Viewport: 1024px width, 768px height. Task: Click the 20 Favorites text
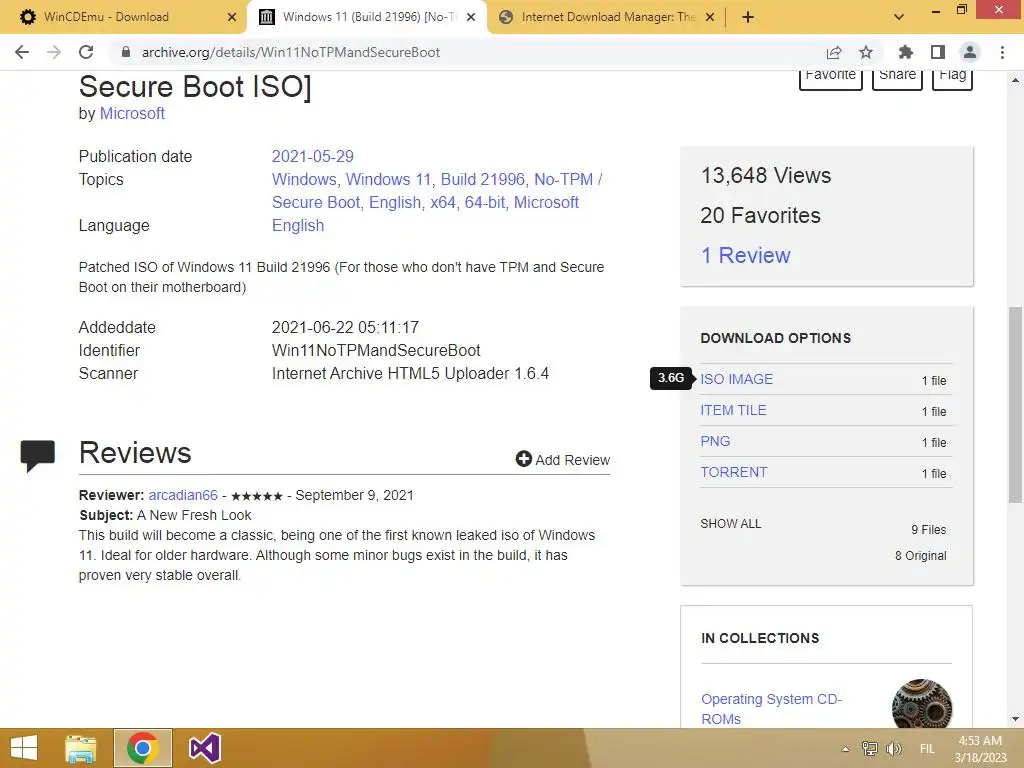click(x=760, y=216)
